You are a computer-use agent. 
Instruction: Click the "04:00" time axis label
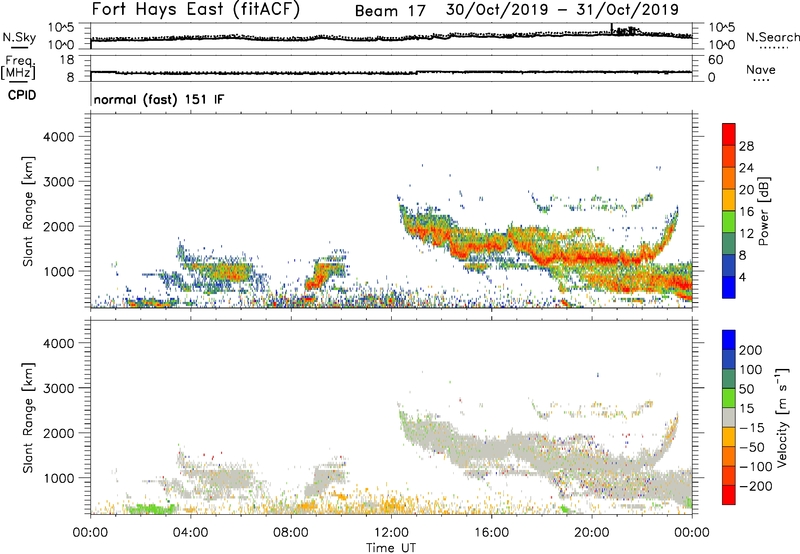coord(190,533)
